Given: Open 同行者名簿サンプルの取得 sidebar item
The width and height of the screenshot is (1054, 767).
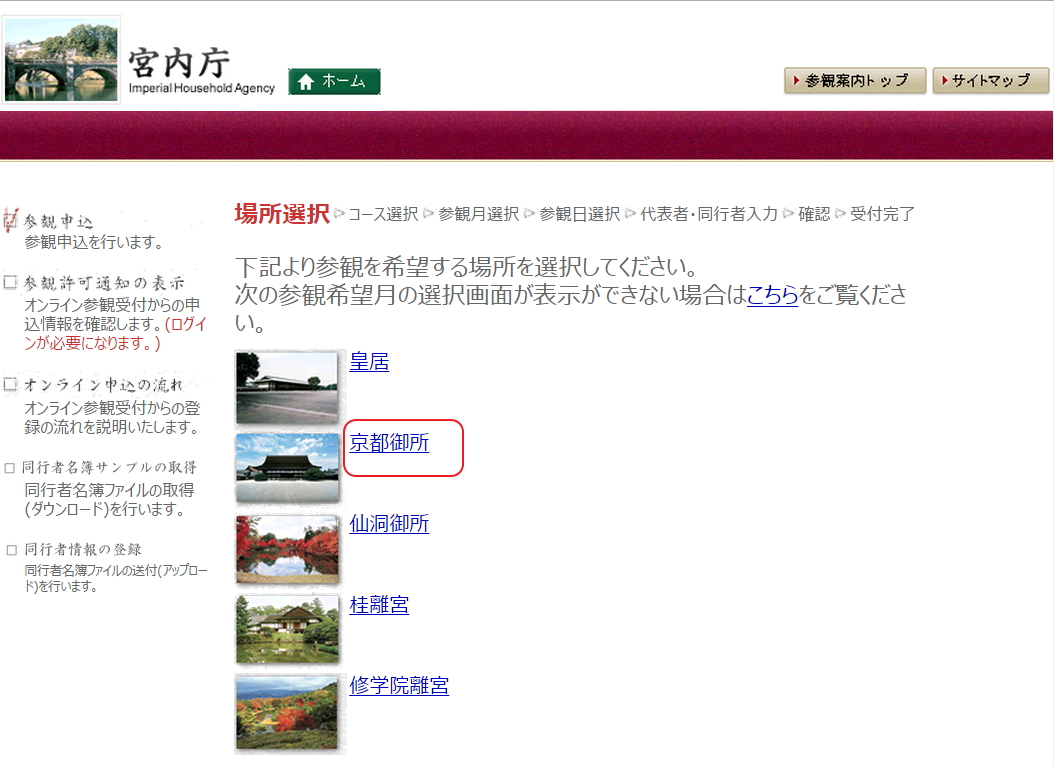Looking at the screenshot, I should tap(109, 467).
